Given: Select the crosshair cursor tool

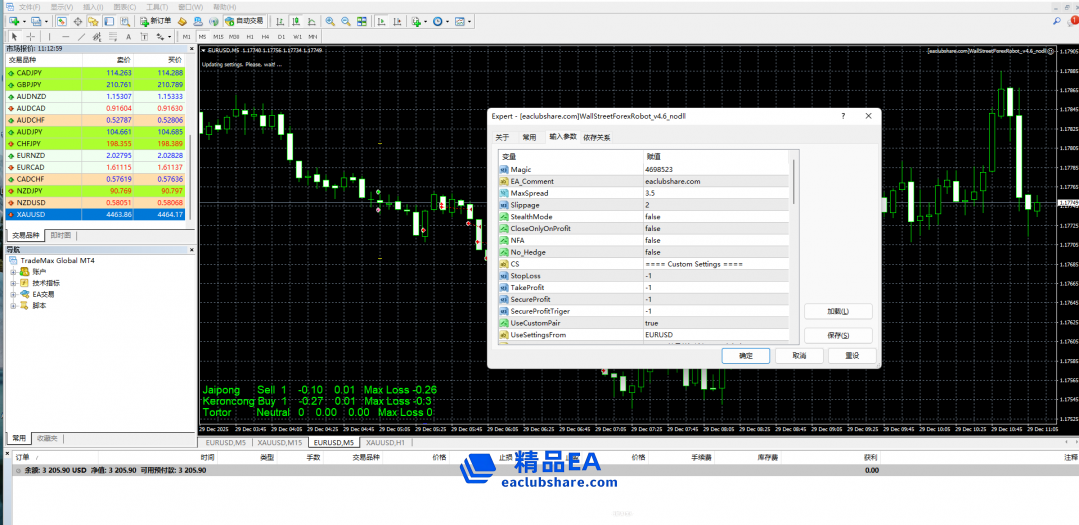Looking at the screenshot, I should [x=30, y=36].
